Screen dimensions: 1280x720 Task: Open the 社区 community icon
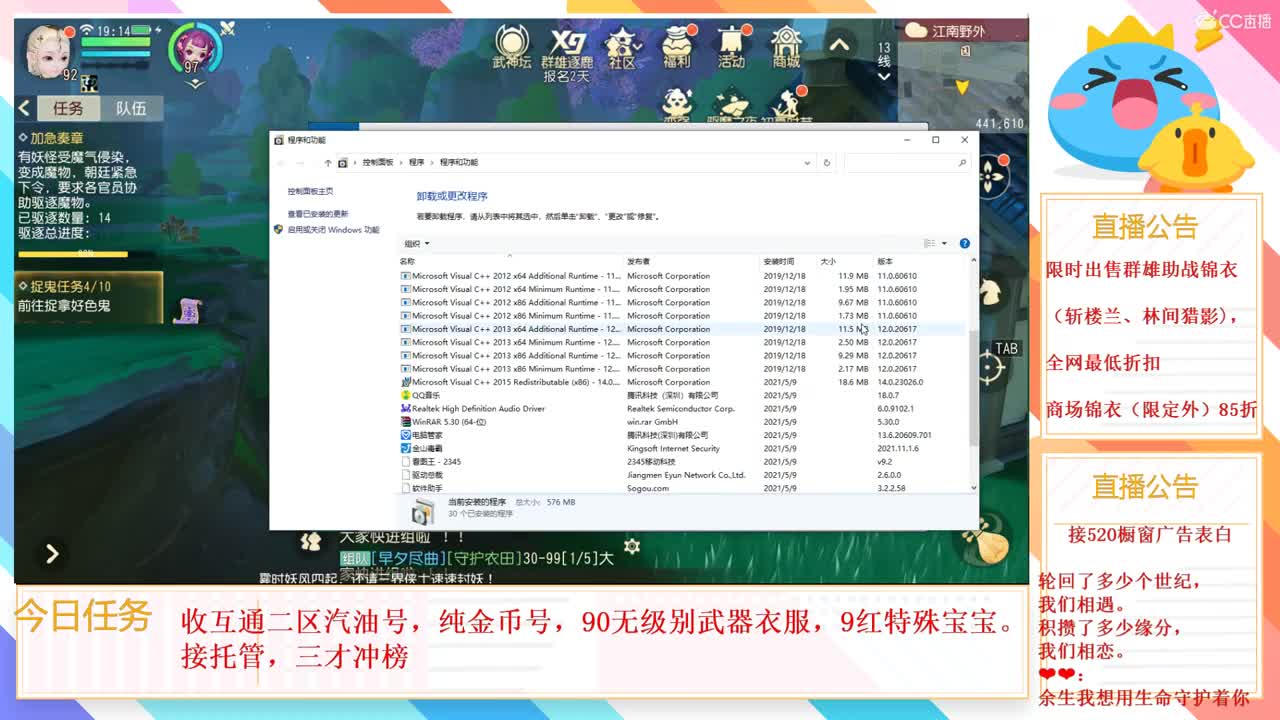[623, 47]
